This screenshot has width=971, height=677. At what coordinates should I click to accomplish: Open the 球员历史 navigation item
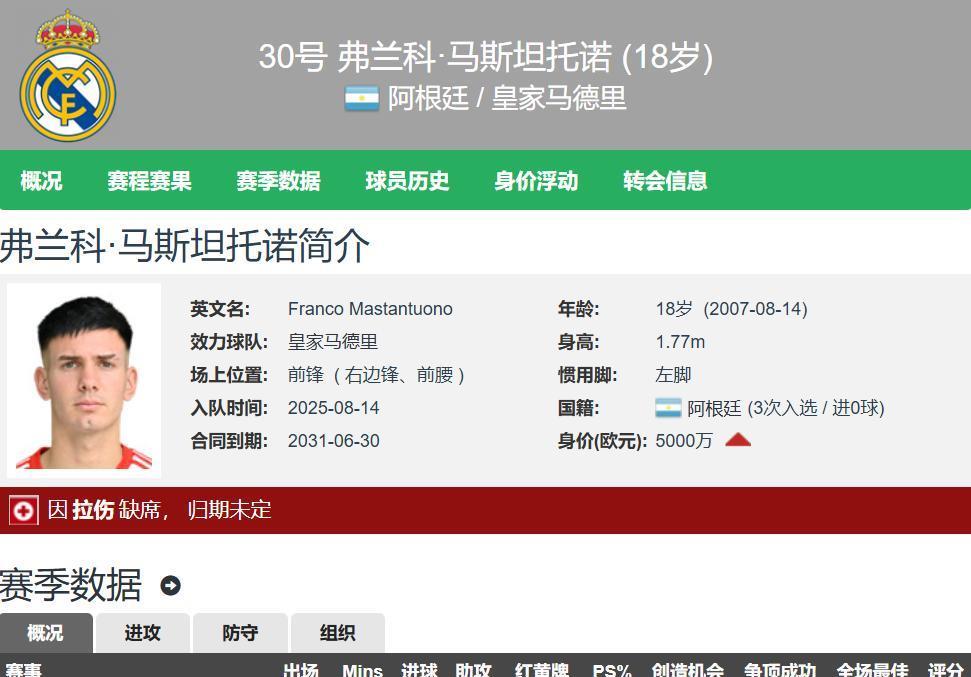pyautogui.click(x=406, y=181)
